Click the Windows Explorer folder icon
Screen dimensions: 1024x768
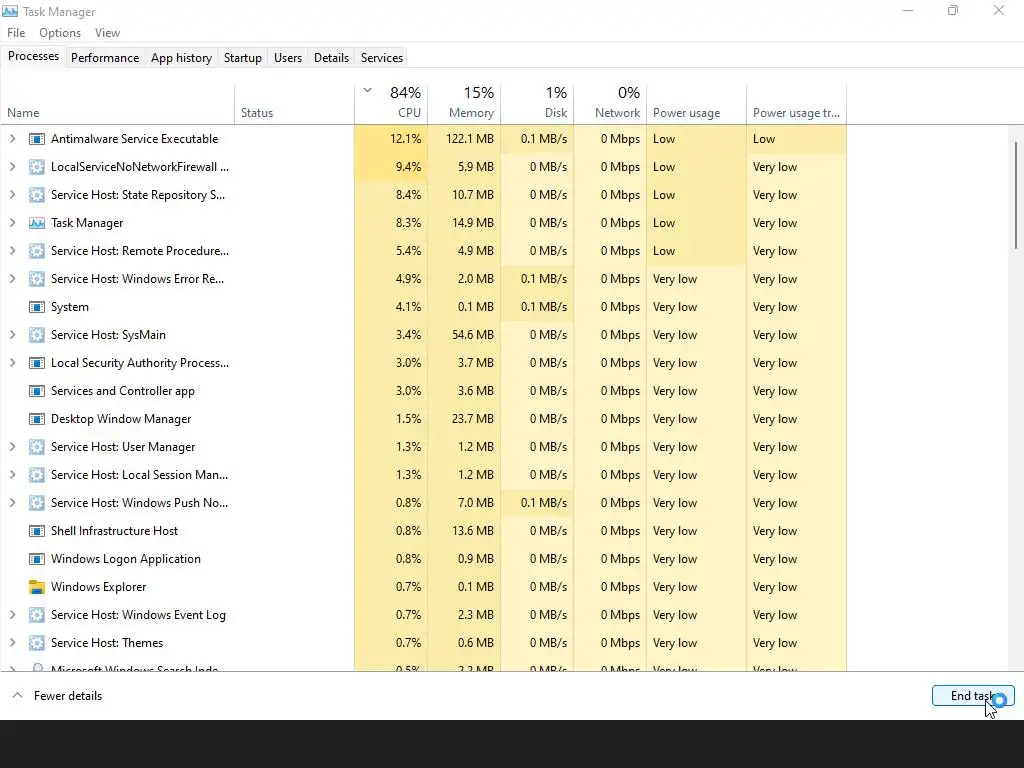pos(37,587)
